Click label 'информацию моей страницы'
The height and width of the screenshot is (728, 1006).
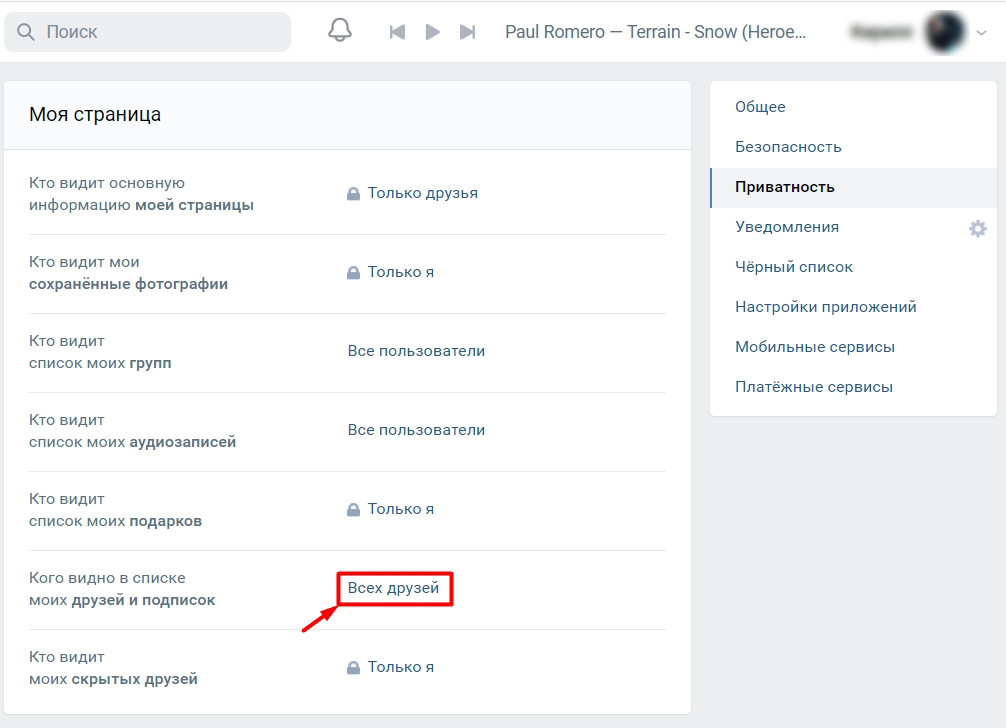click(141, 205)
